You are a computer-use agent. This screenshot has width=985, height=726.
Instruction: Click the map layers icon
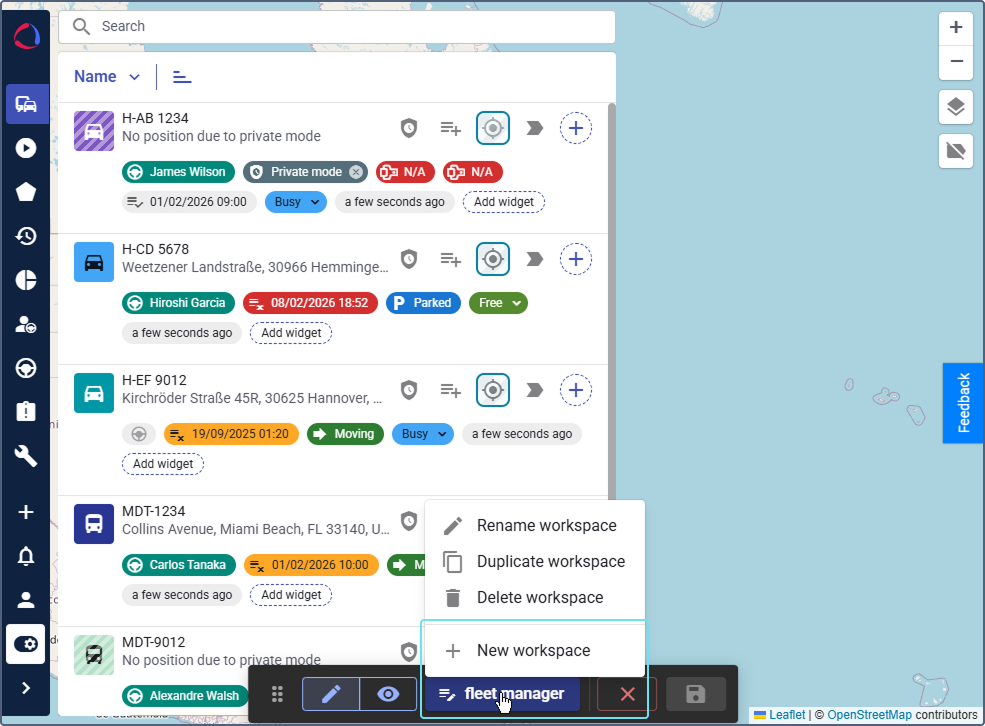click(956, 107)
